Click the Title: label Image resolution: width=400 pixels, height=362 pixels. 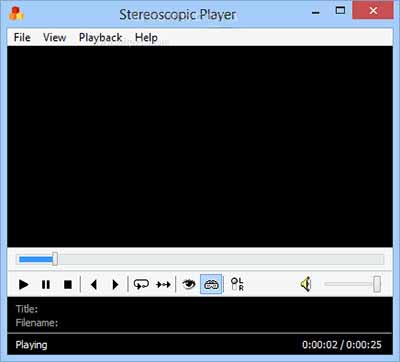tap(27, 309)
